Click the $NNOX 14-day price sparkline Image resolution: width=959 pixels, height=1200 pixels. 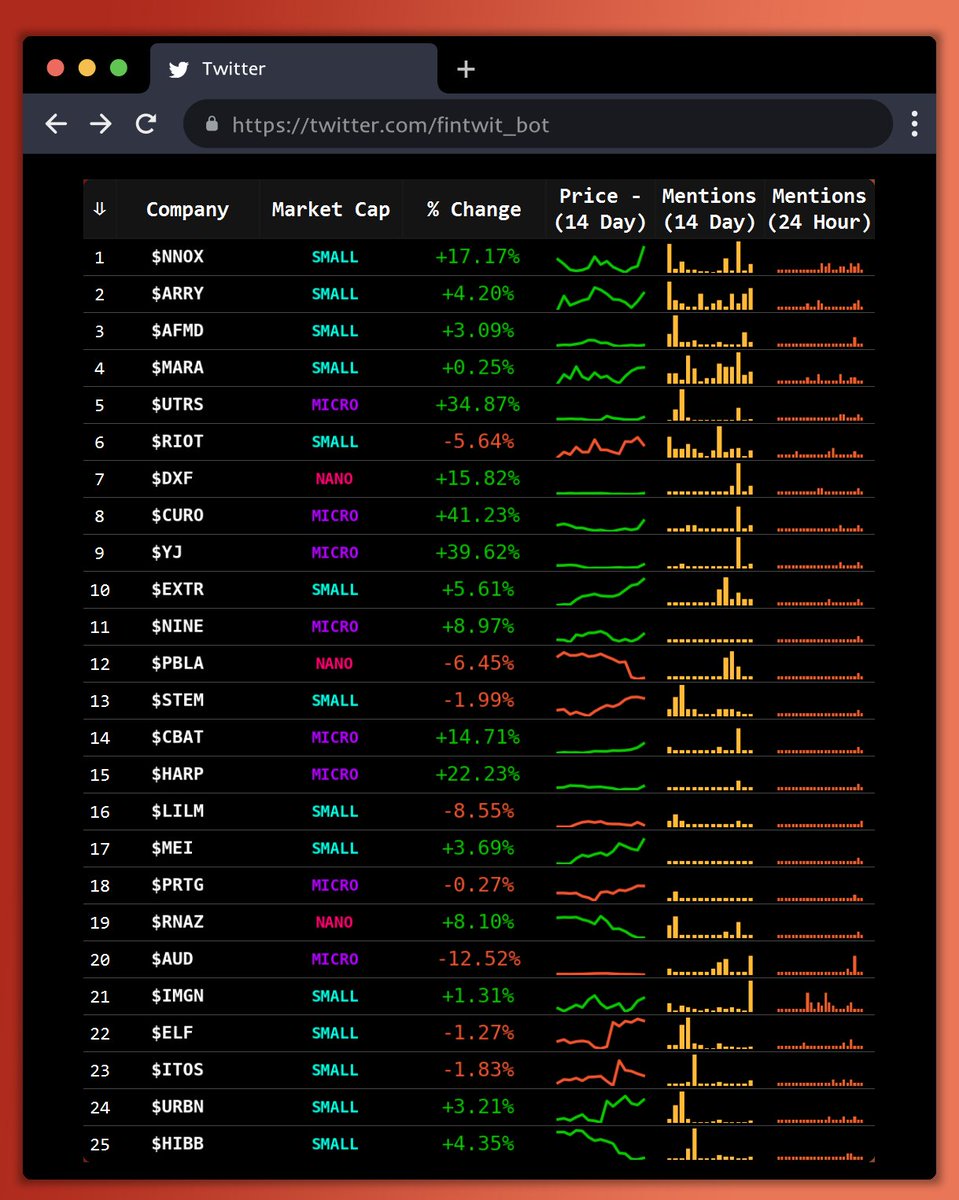[601, 258]
